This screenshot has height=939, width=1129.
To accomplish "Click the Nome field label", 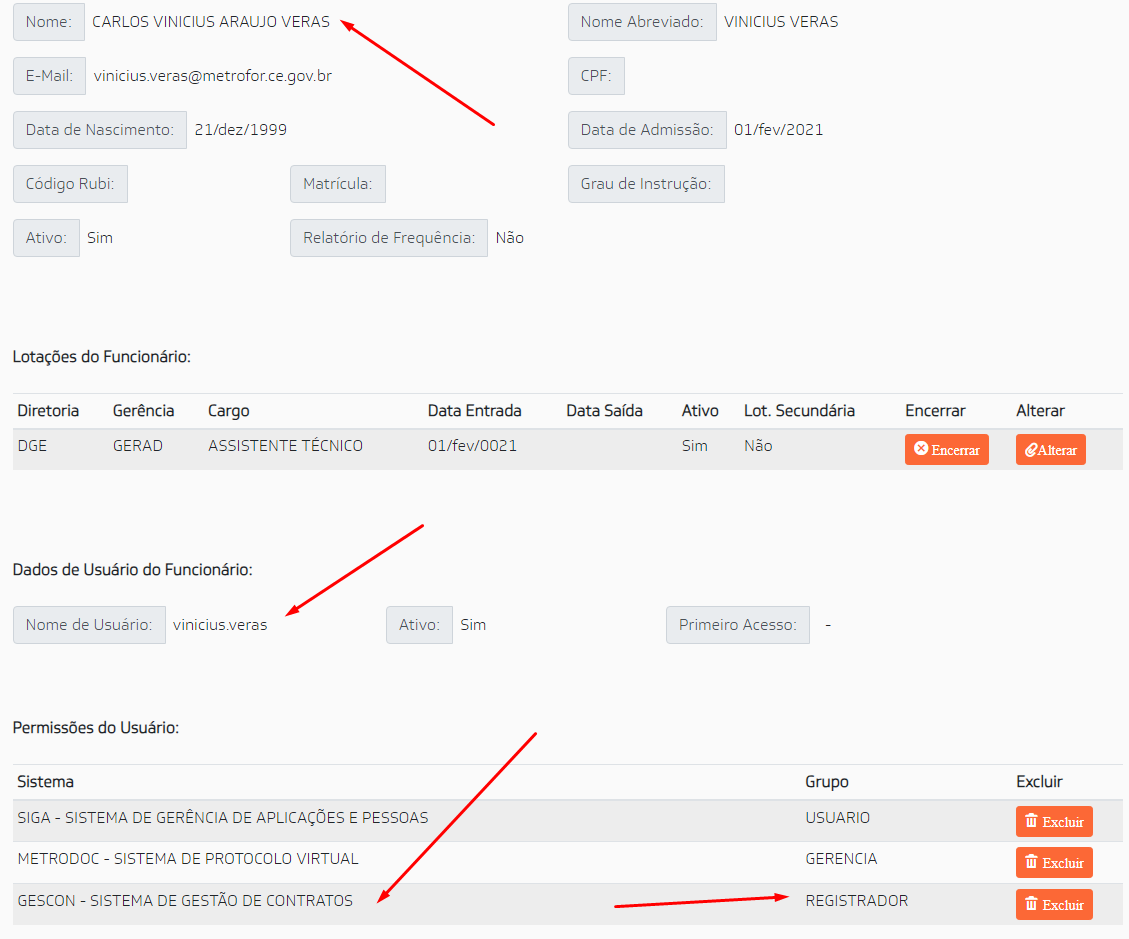I will [x=49, y=22].
